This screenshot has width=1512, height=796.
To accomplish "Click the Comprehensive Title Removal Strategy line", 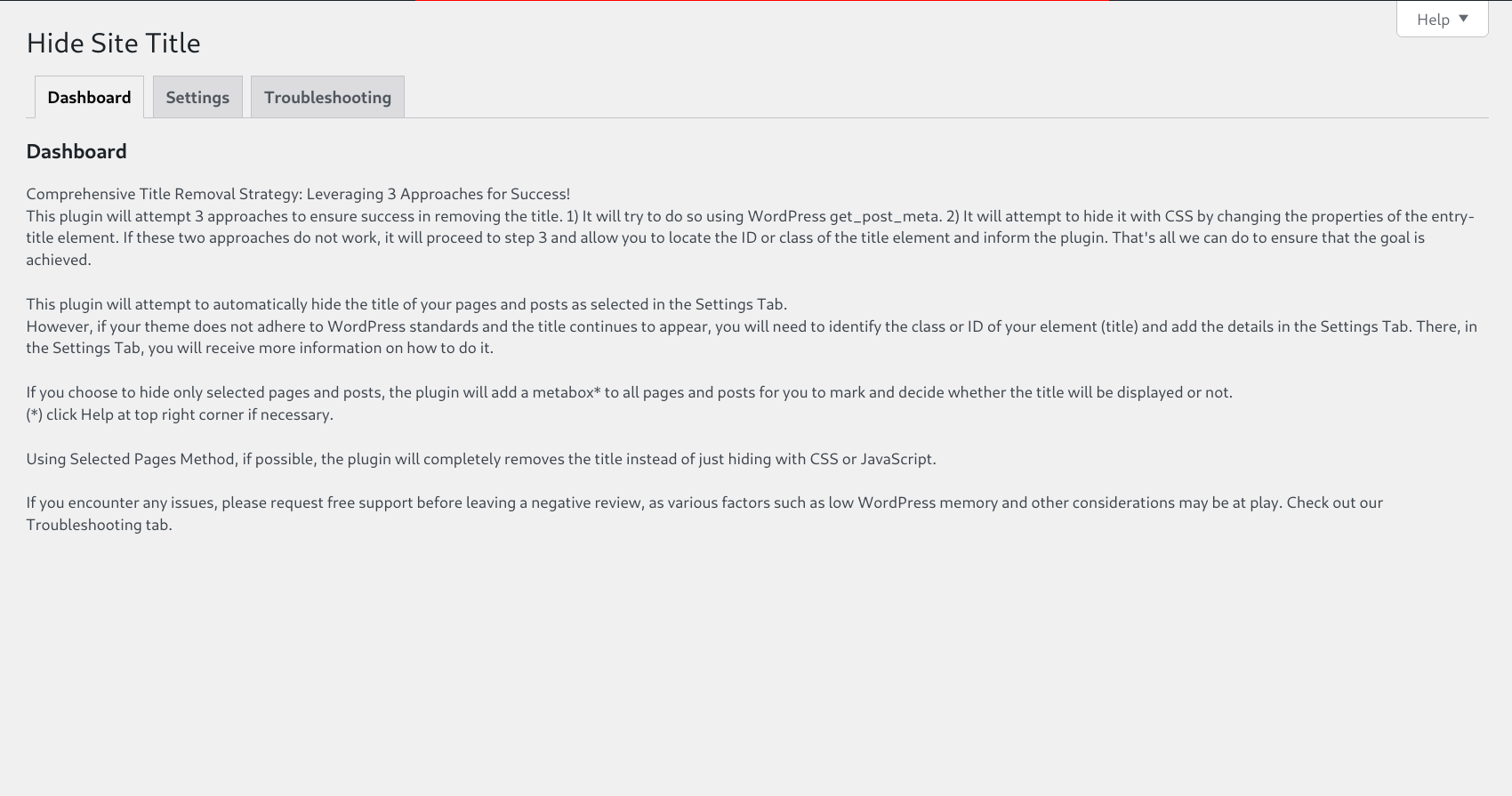I will point(298,194).
